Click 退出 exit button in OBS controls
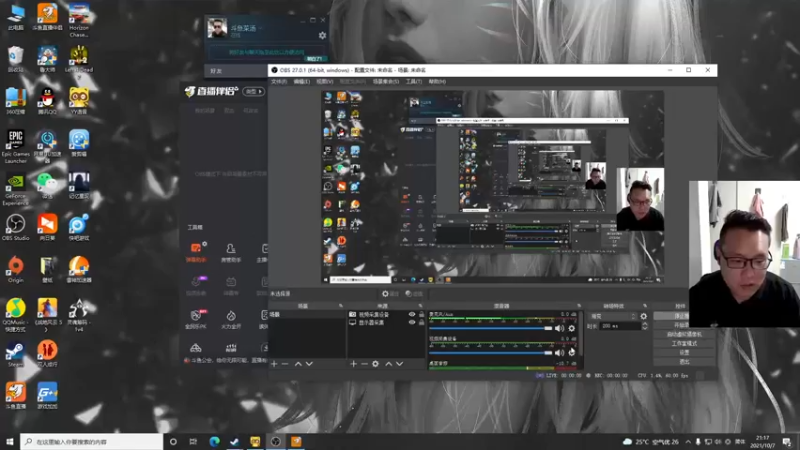This screenshot has height=450, width=800. (684, 362)
